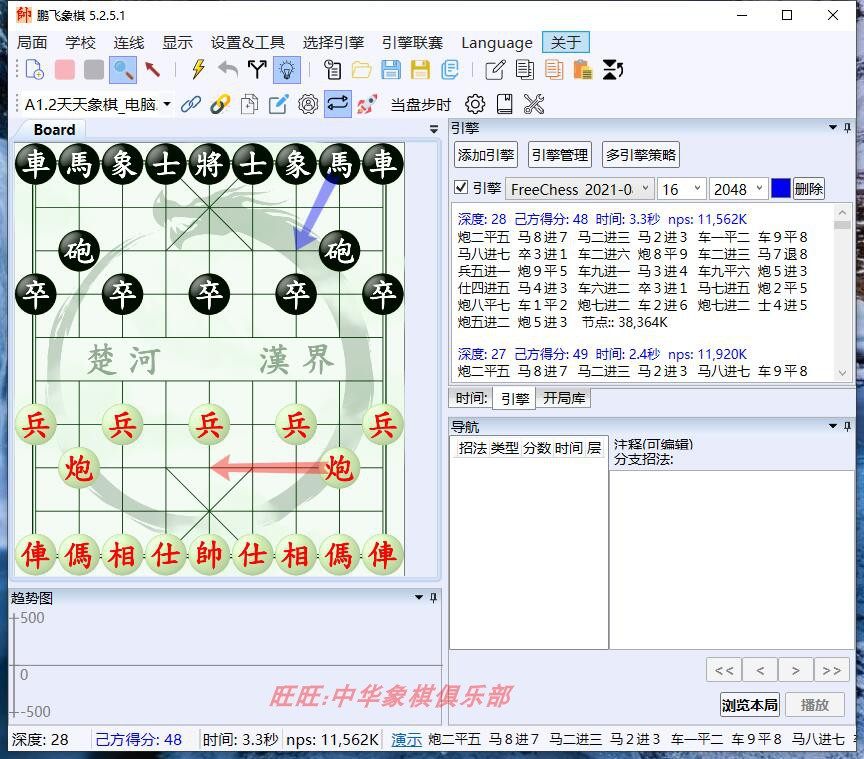Screen dimensions: 864x759
Task: Open the A1.2天天象棋 scheme dropdown
Action: (x=166, y=104)
